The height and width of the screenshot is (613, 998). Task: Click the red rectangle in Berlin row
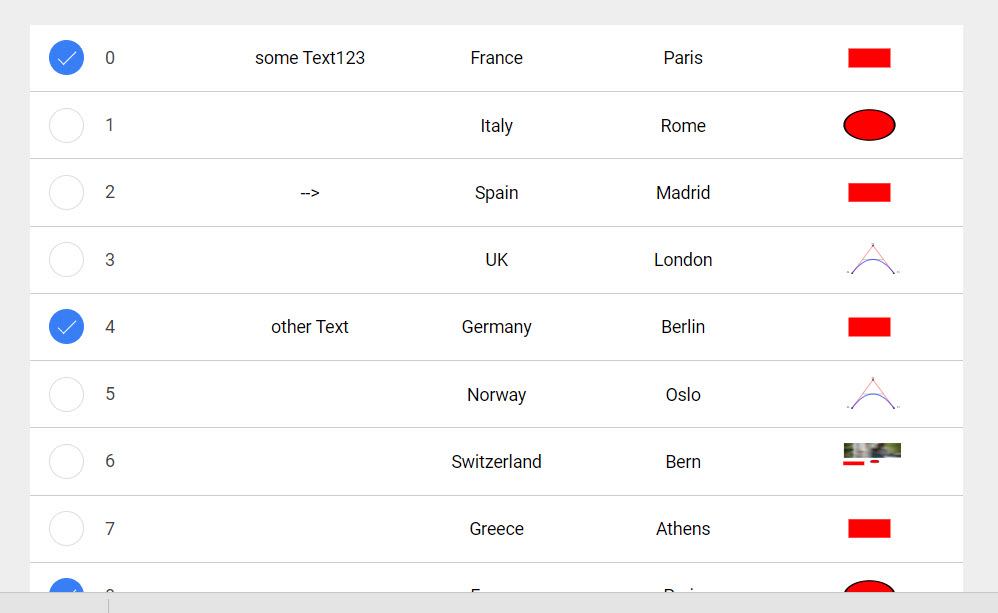pos(869,327)
